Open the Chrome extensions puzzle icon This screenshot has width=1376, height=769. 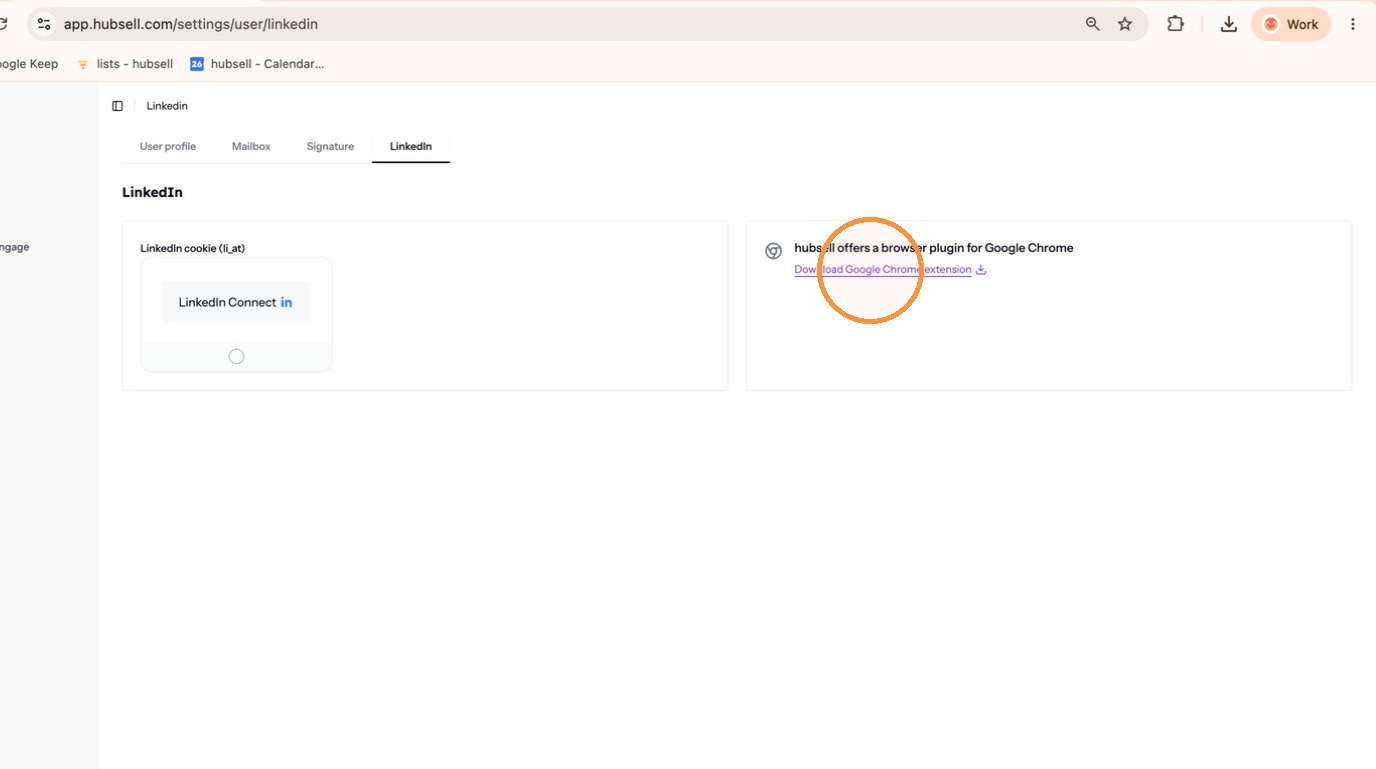click(x=1176, y=24)
